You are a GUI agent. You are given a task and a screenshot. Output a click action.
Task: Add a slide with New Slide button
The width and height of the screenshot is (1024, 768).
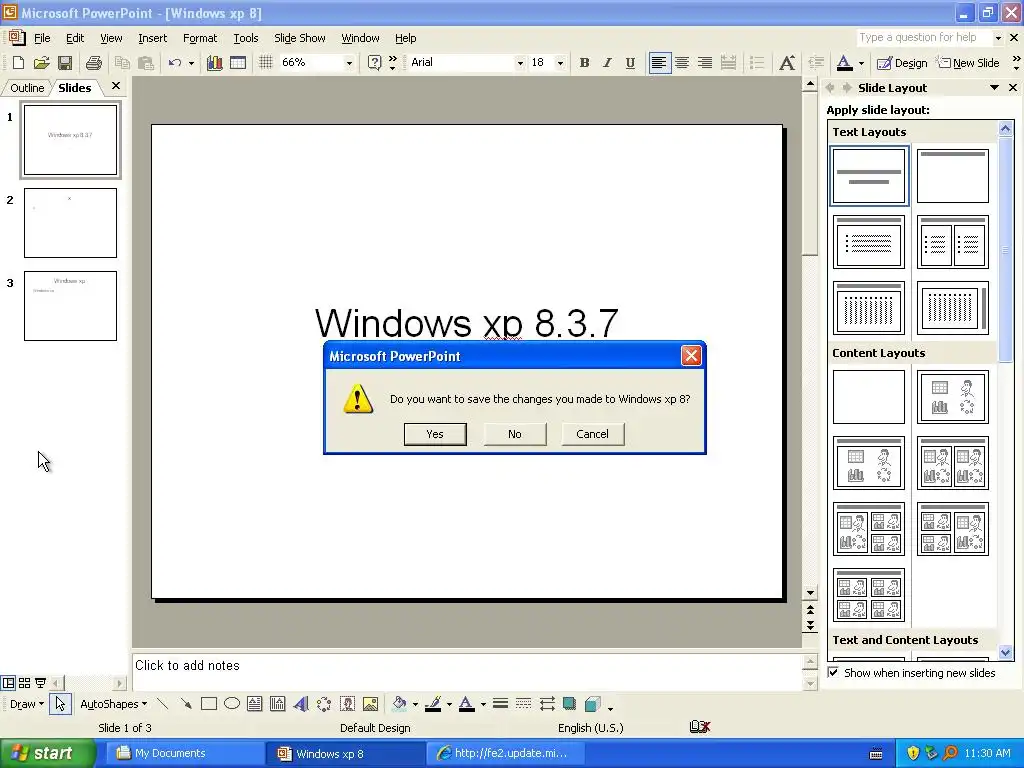[968, 63]
